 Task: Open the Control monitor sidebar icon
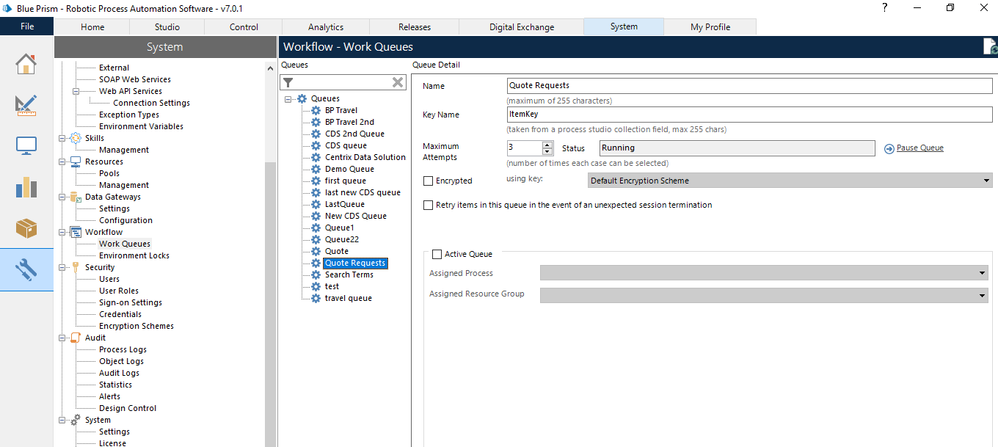(x=26, y=146)
